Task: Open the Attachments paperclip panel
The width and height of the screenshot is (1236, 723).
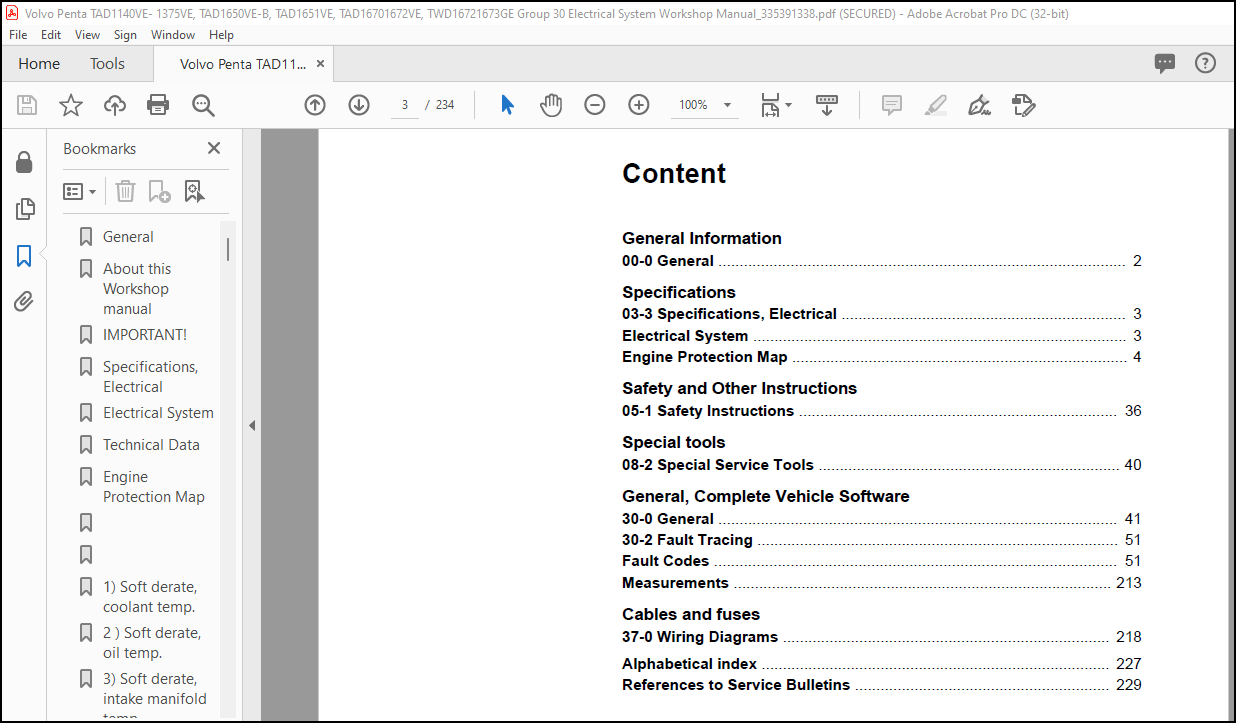Action: point(24,302)
